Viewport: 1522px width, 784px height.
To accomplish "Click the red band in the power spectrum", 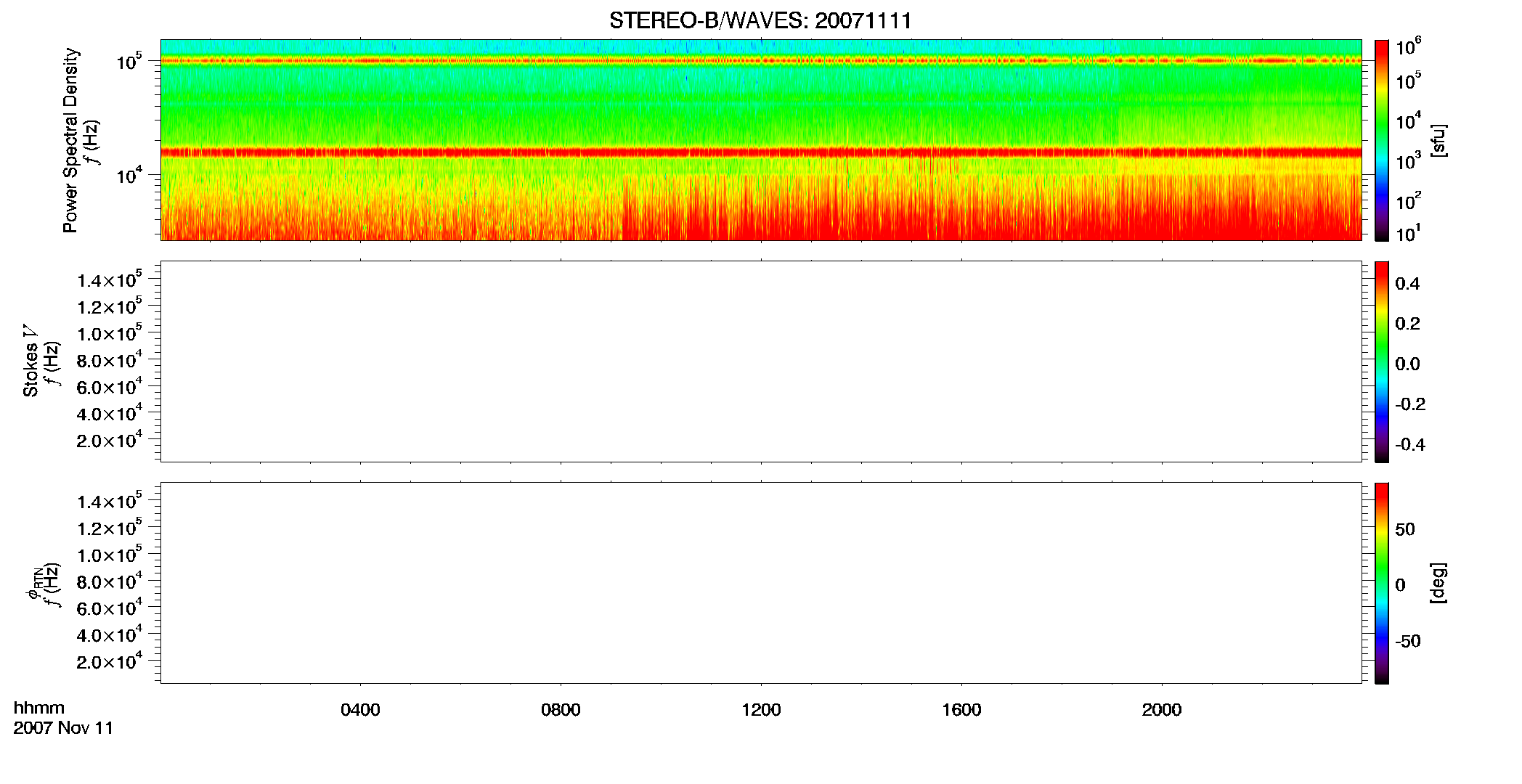I will pos(761,152).
